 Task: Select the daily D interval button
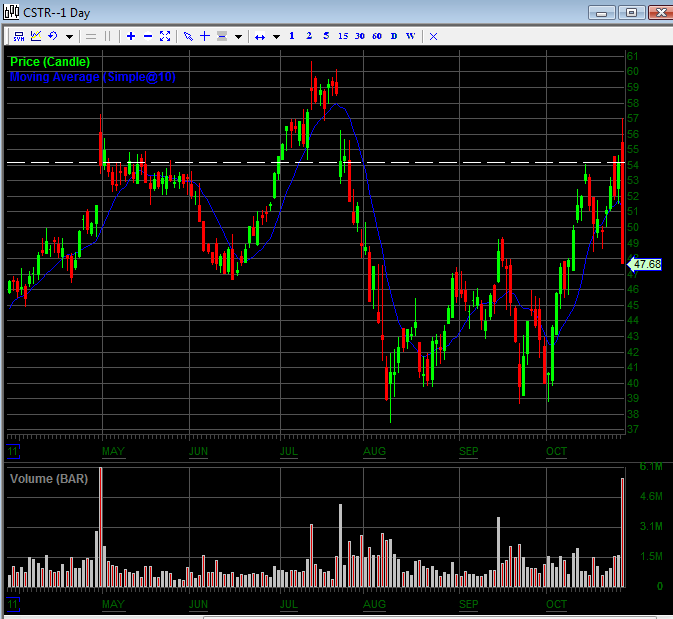tap(394, 36)
